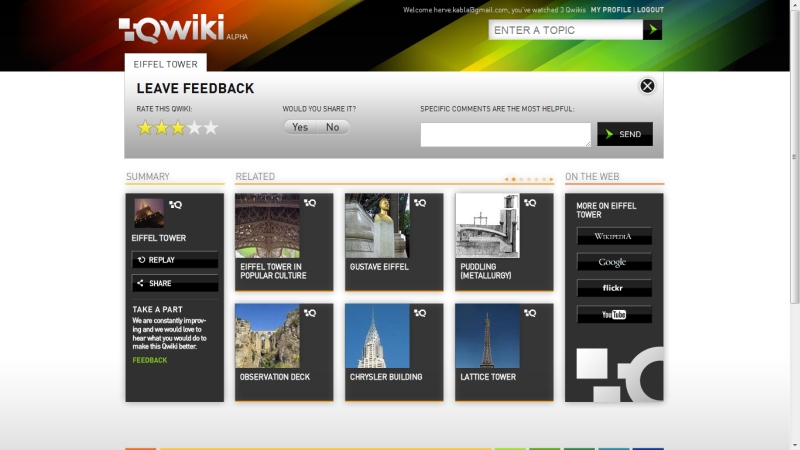Rate this Qwiki one star
The width and height of the screenshot is (800, 450).
point(145,128)
